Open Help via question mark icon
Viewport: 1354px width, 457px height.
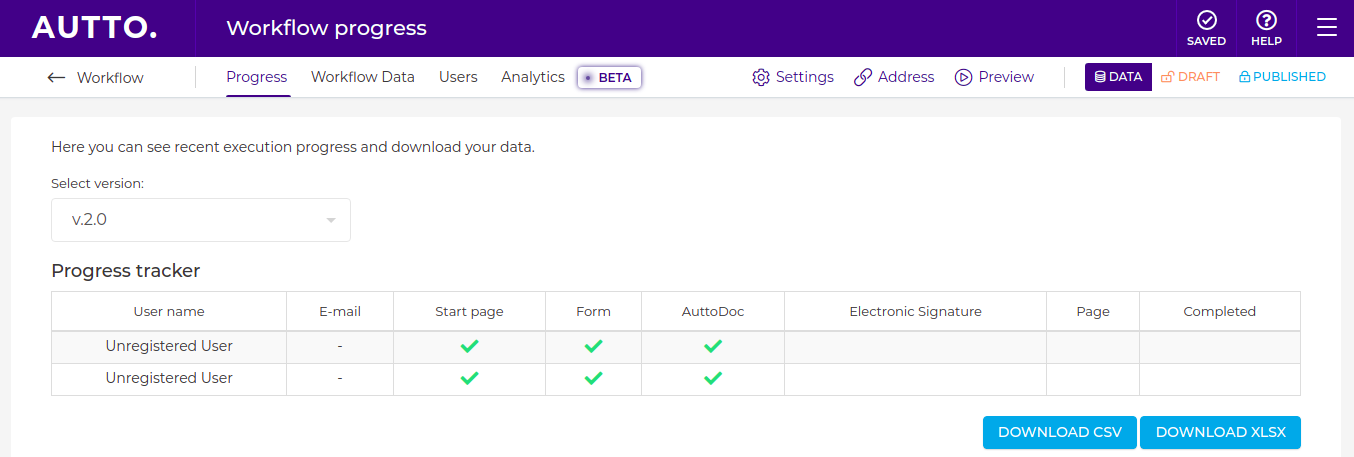click(x=1266, y=20)
